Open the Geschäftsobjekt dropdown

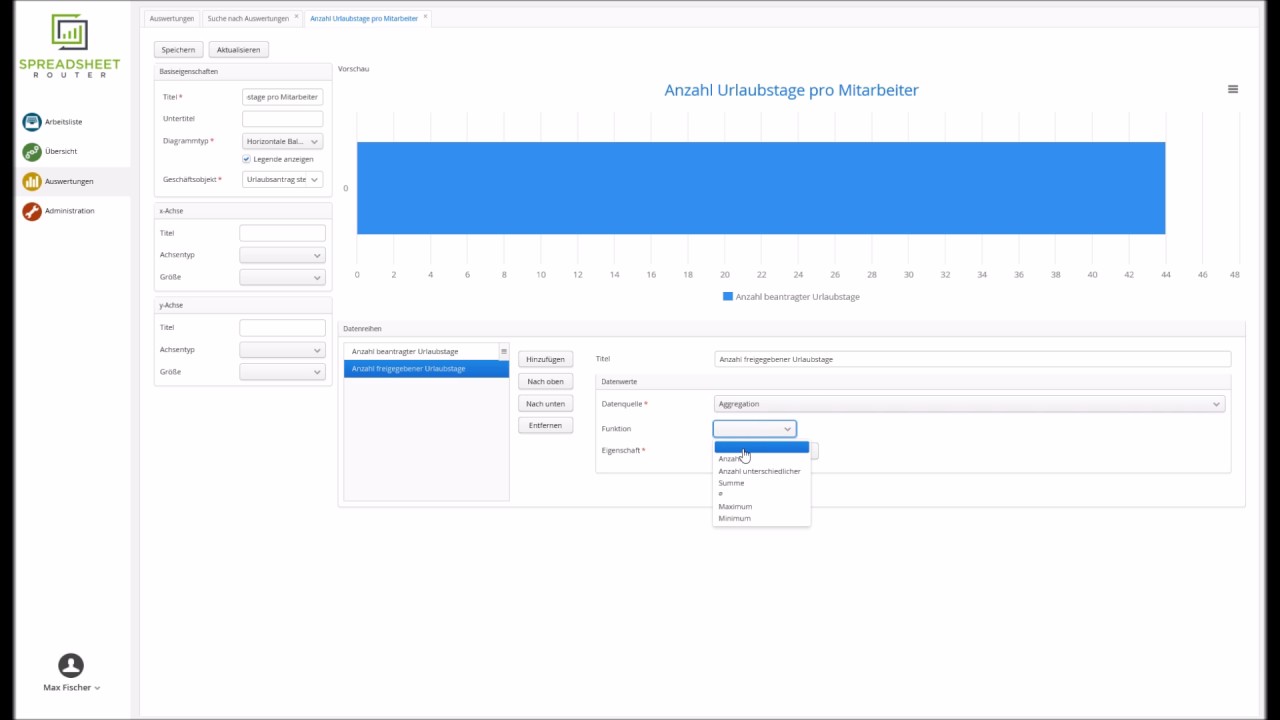(x=282, y=180)
